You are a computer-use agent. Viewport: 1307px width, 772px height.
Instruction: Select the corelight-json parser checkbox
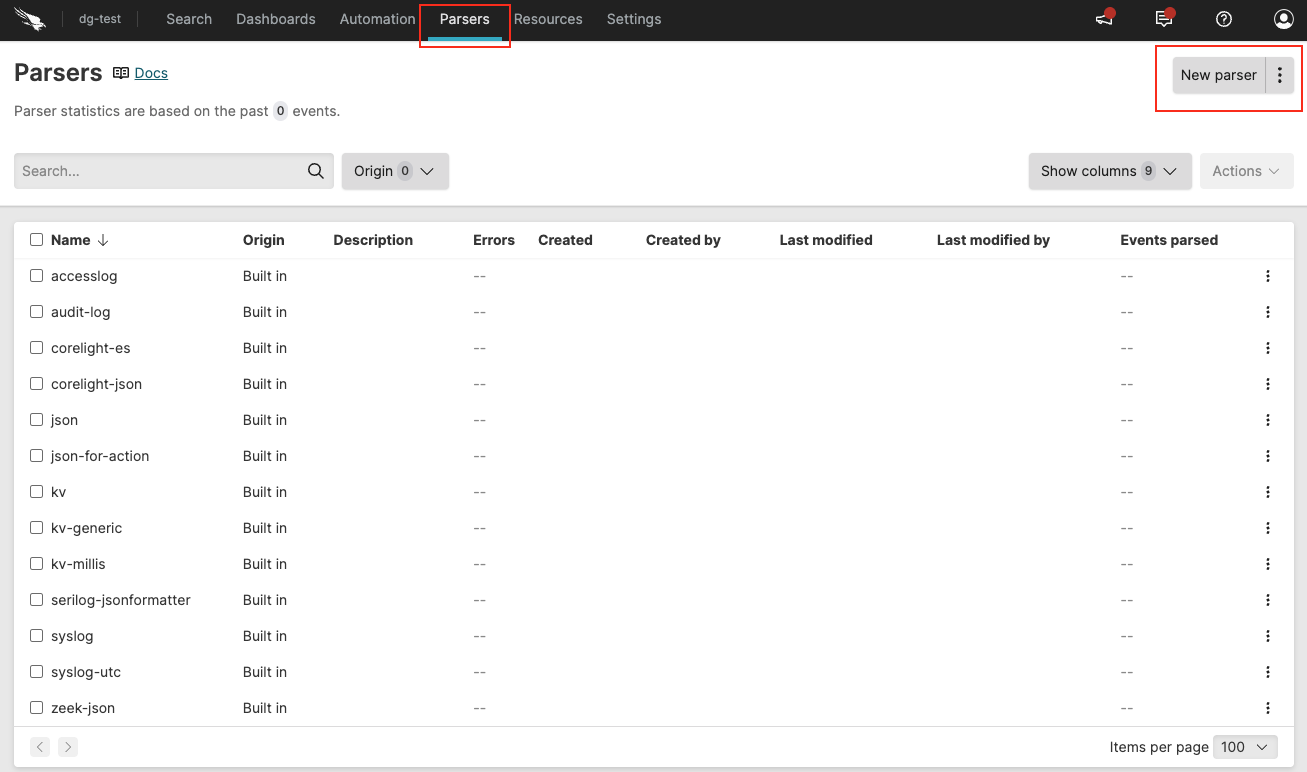(36, 383)
